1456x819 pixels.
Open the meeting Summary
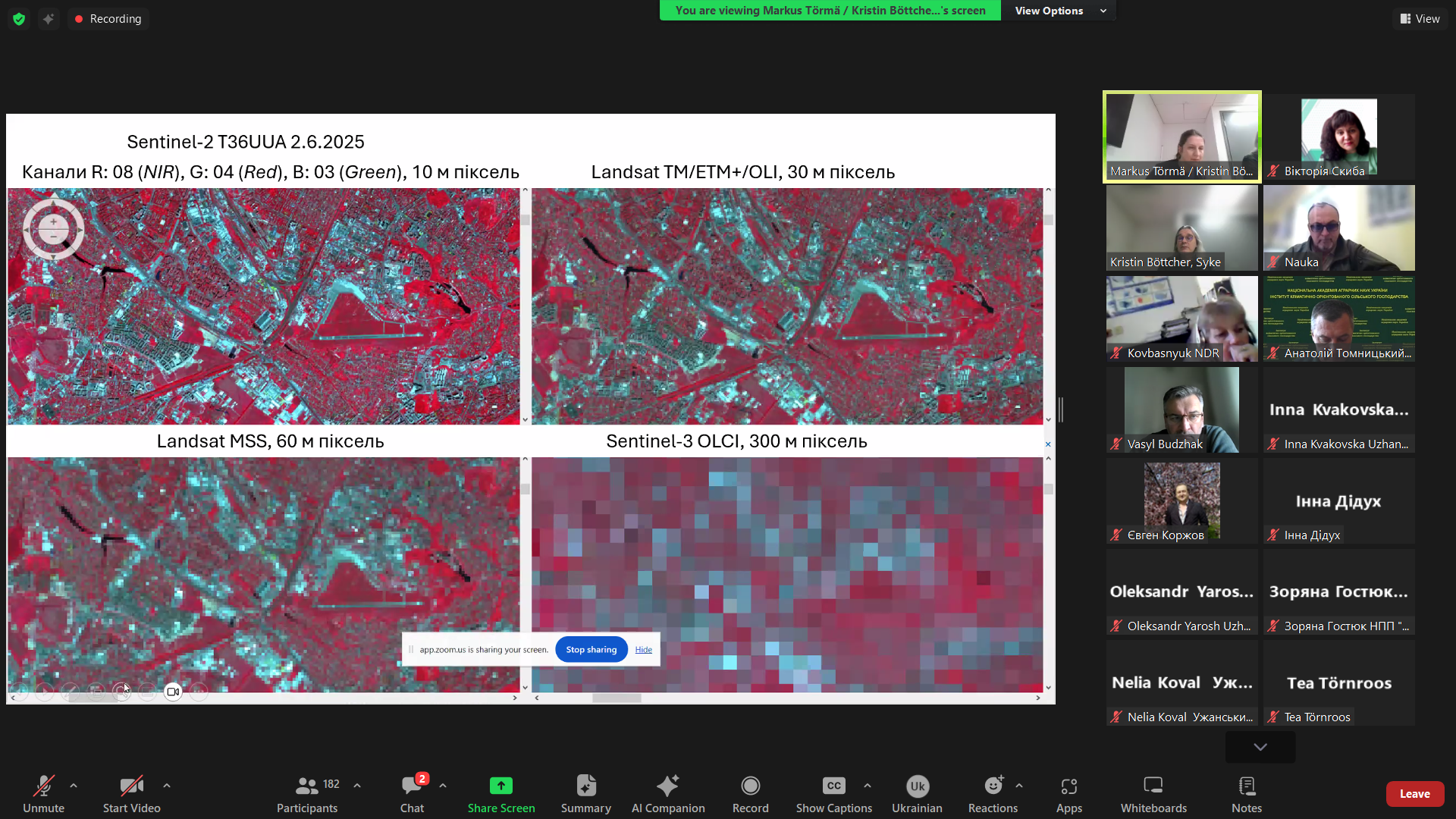click(x=585, y=793)
